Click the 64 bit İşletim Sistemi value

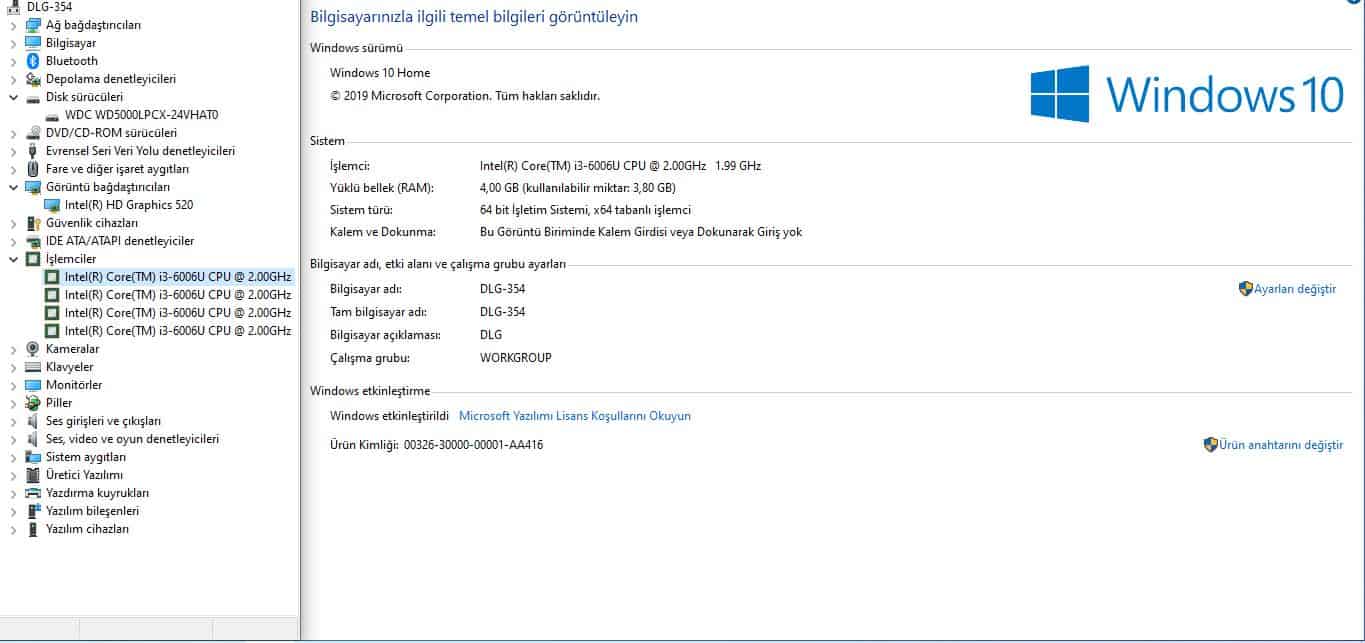tap(585, 210)
